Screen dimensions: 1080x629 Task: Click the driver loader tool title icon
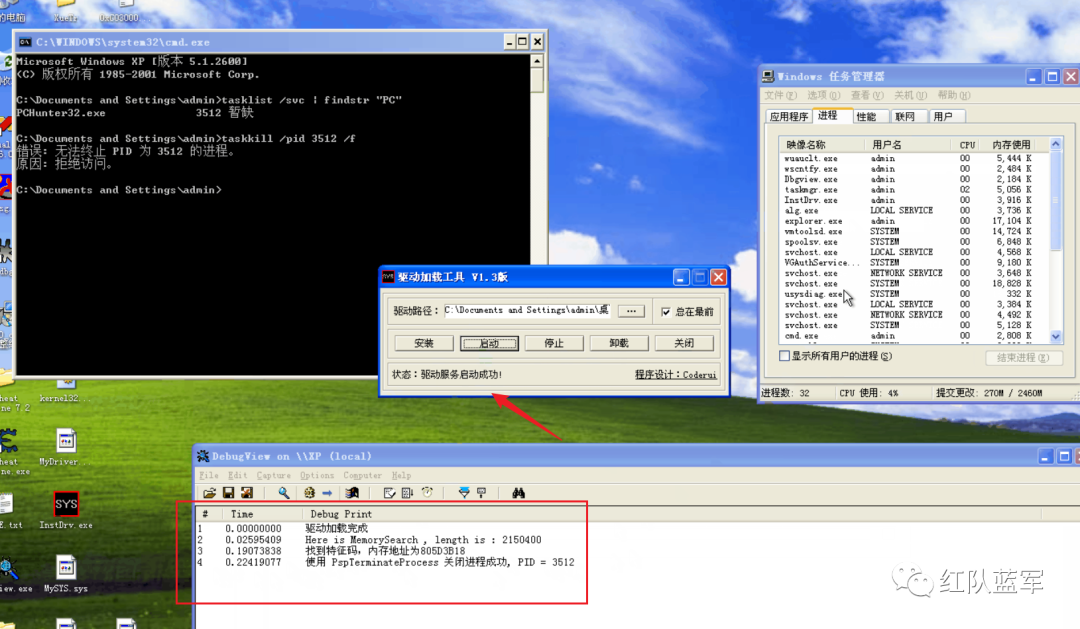point(388,277)
